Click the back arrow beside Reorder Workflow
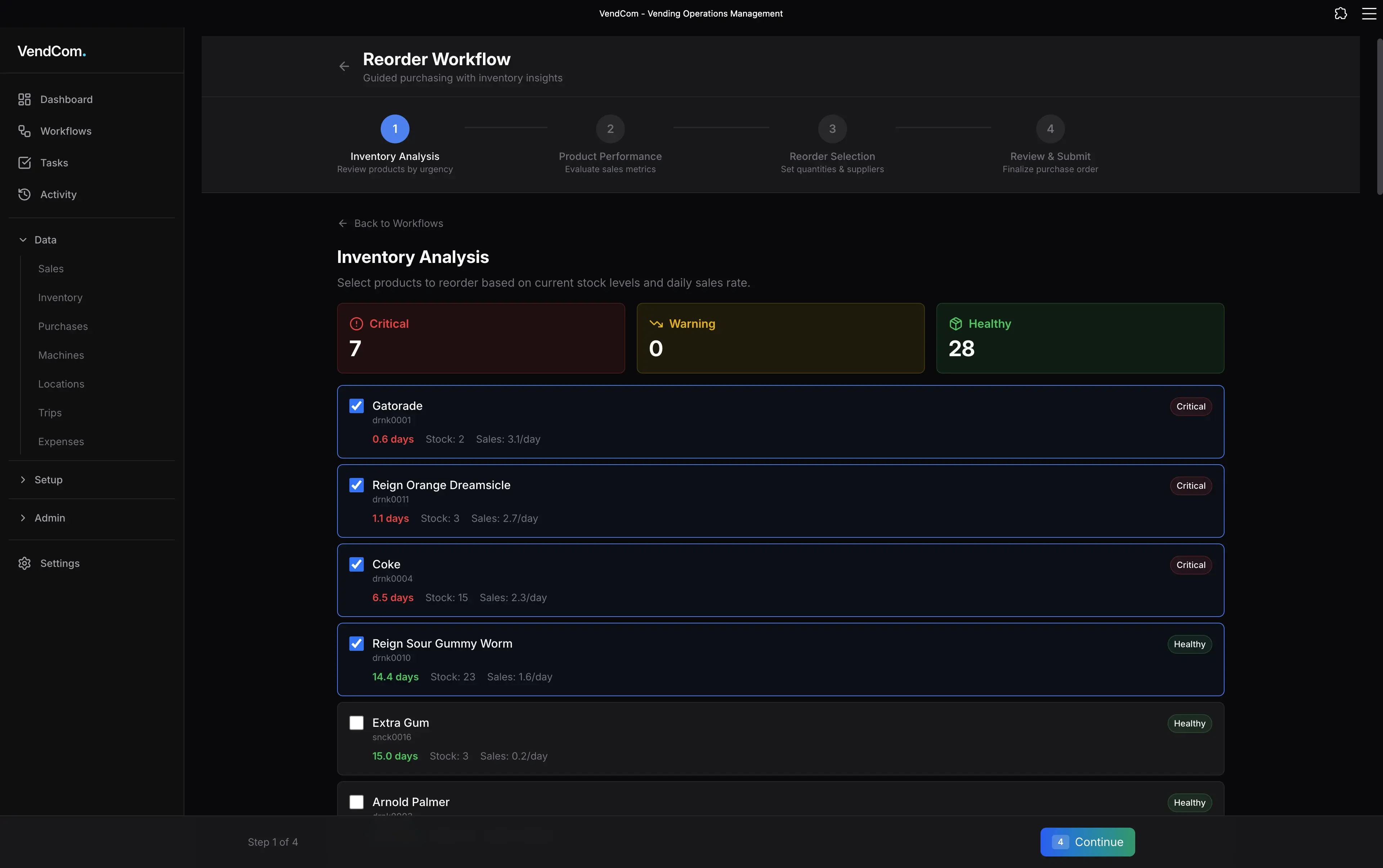This screenshot has width=1383, height=868. 343,66
